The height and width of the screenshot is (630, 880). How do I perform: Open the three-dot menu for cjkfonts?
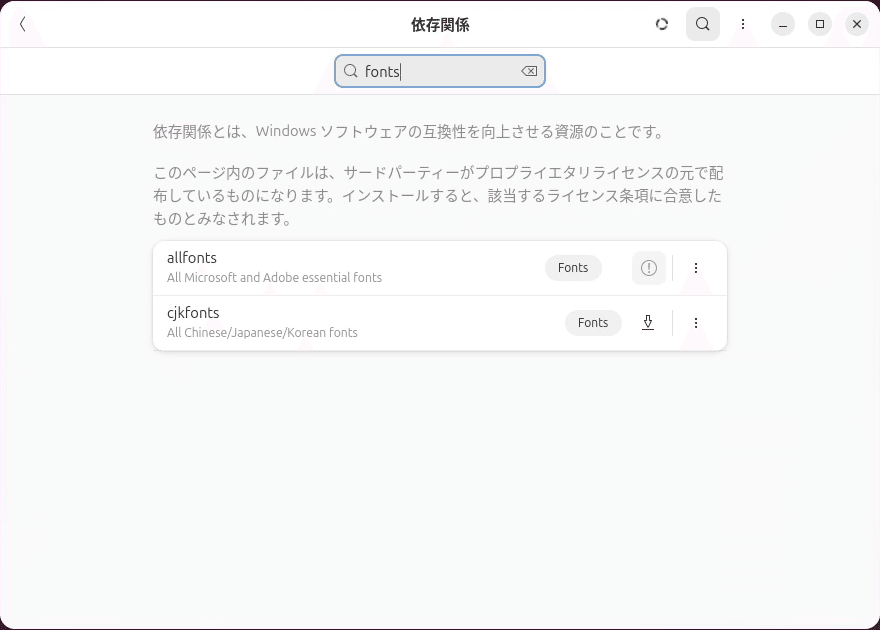(x=696, y=323)
